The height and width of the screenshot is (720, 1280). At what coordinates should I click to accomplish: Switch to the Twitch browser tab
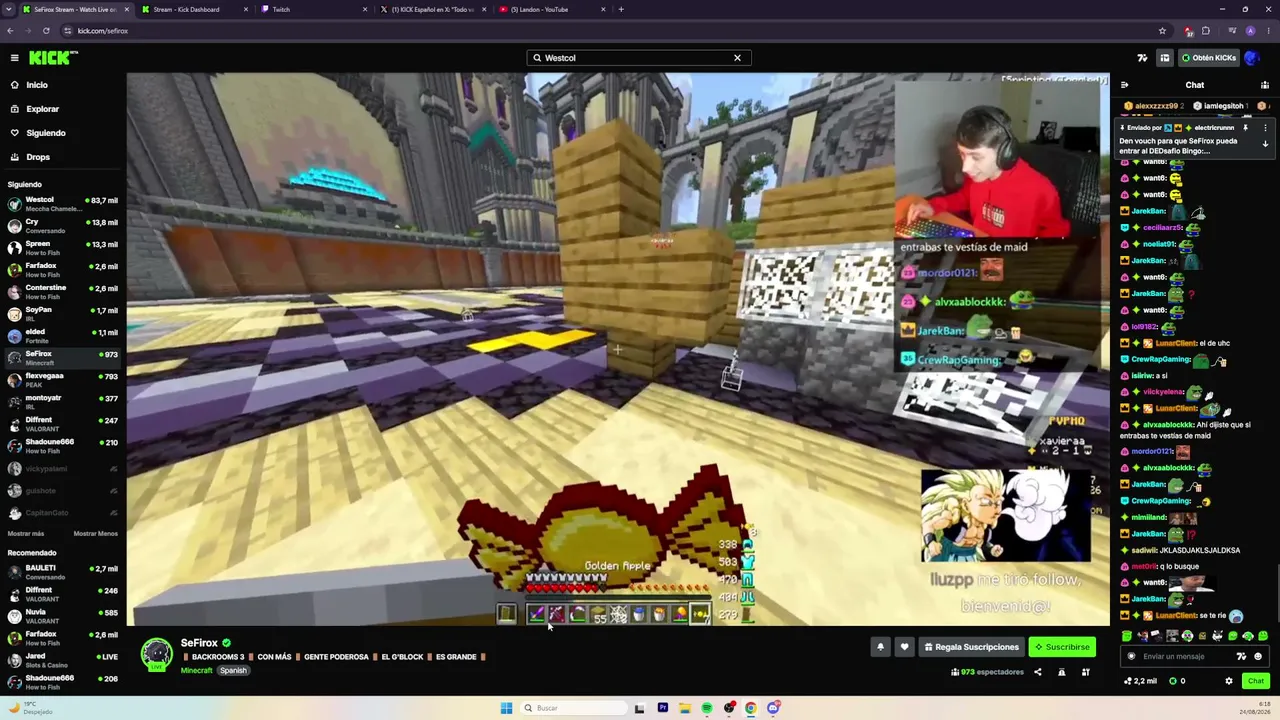click(x=314, y=9)
